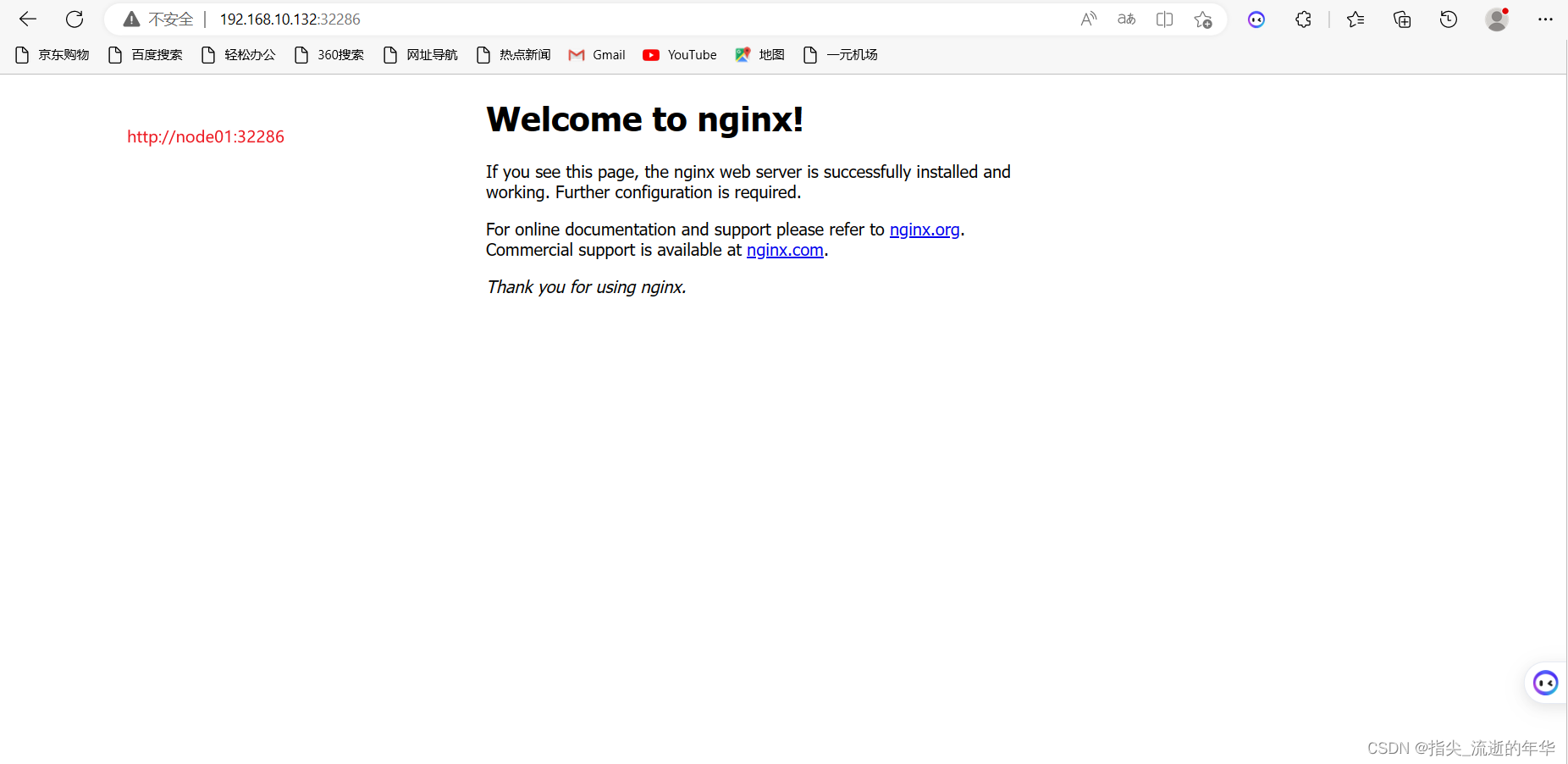Image resolution: width=1568 pixels, height=764 pixels.
Task: Open the Collections icon
Action: (1402, 19)
